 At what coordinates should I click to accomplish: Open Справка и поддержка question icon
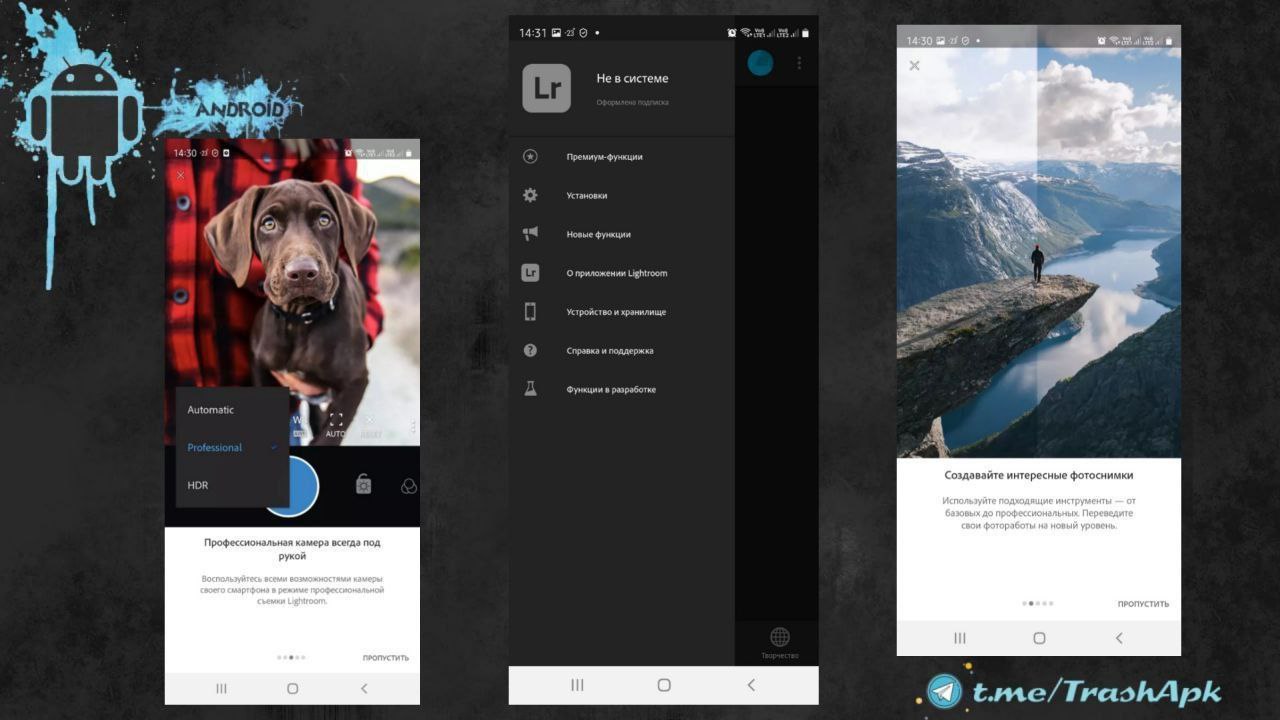click(x=530, y=350)
